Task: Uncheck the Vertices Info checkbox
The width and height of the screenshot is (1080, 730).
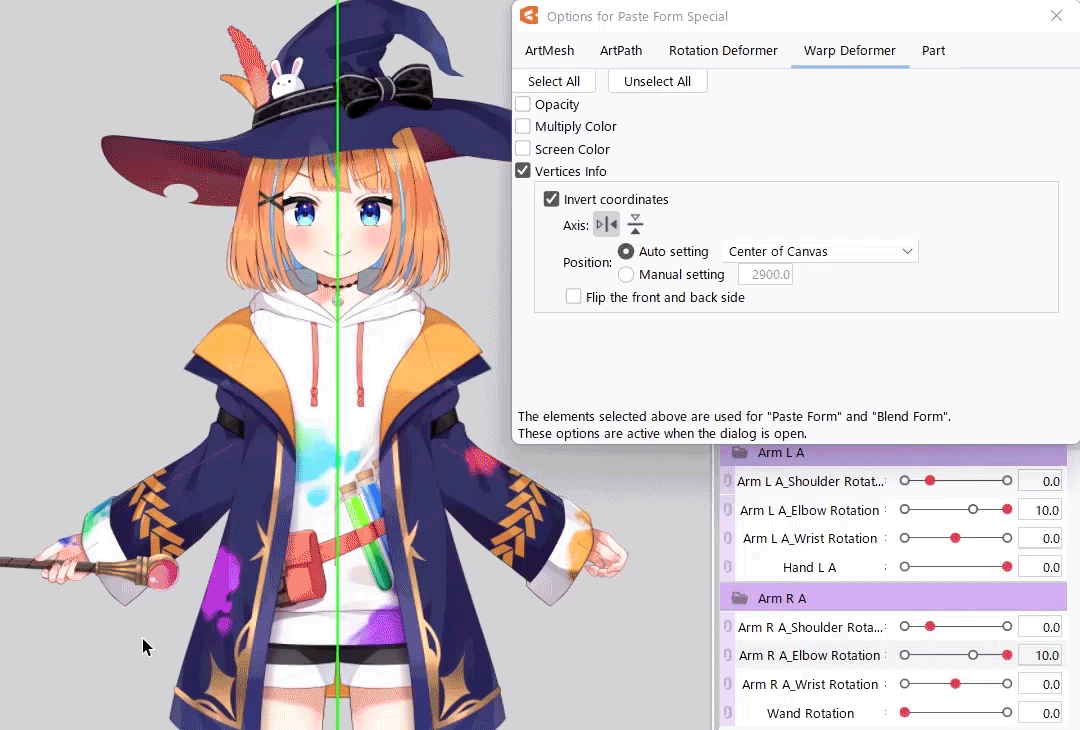Action: (x=523, y=171)
